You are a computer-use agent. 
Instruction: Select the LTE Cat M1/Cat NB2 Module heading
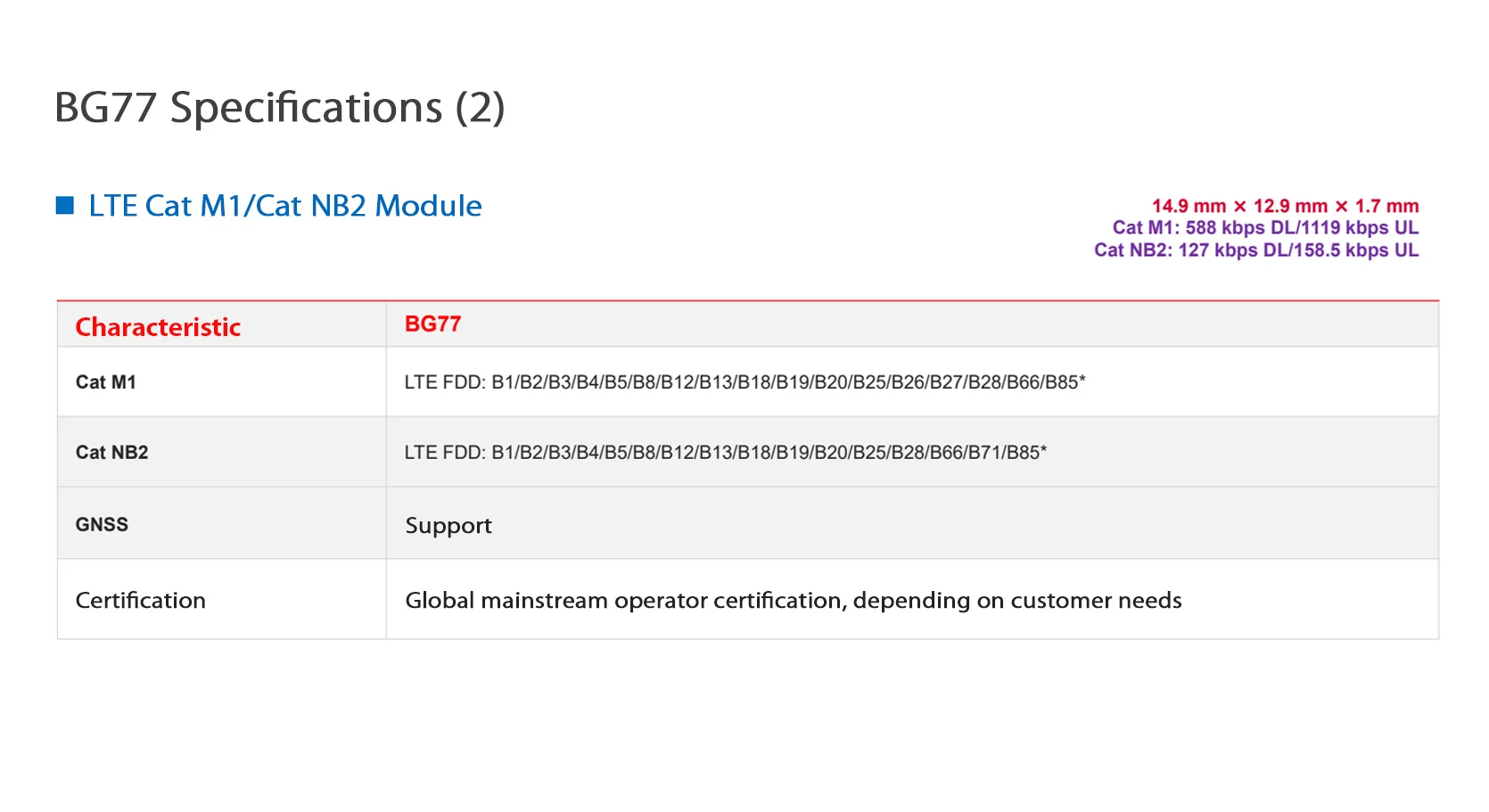[284, 206]
